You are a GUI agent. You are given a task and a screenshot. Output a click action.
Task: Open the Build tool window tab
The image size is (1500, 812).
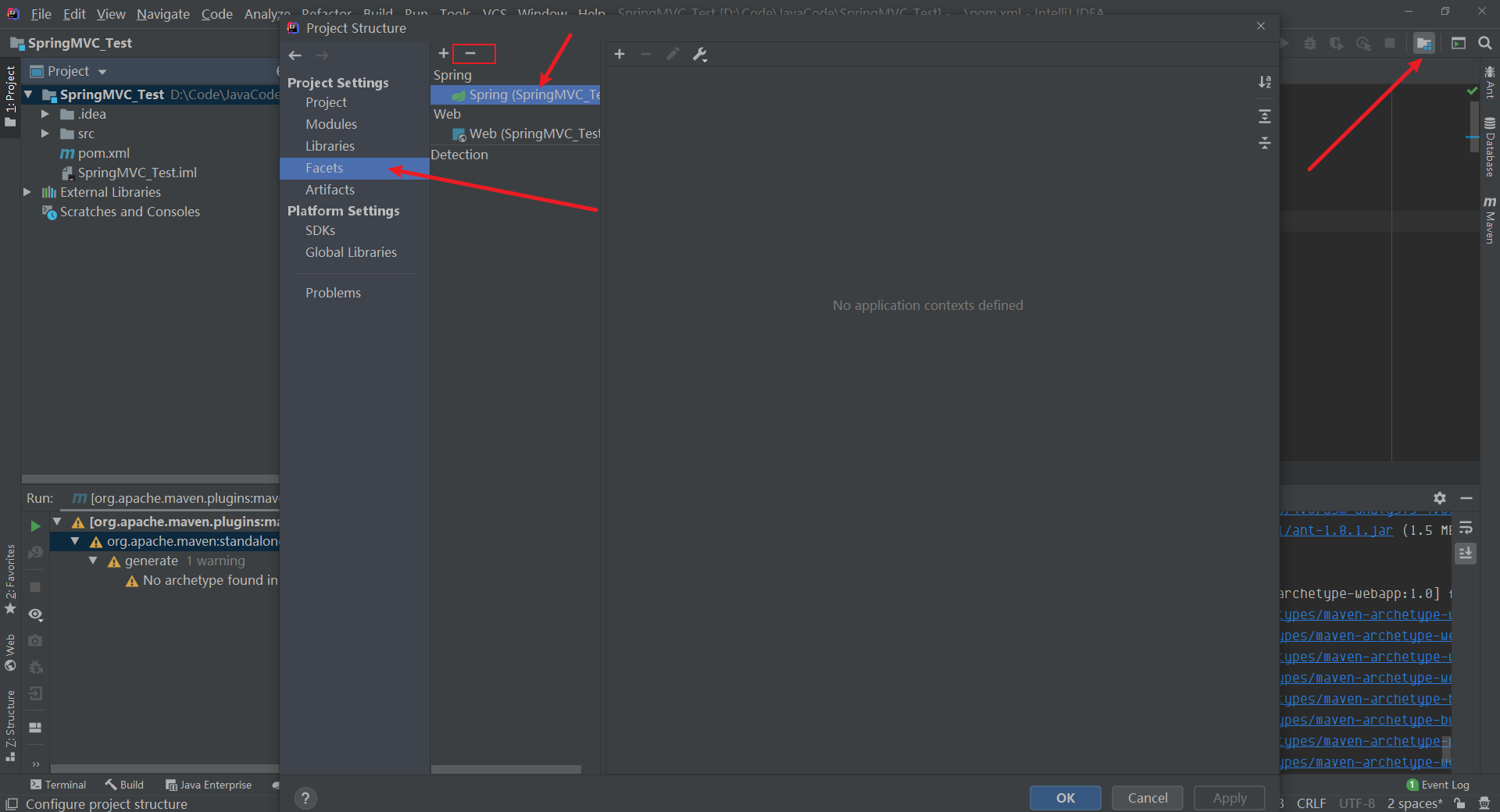click(x=125, y=785)
